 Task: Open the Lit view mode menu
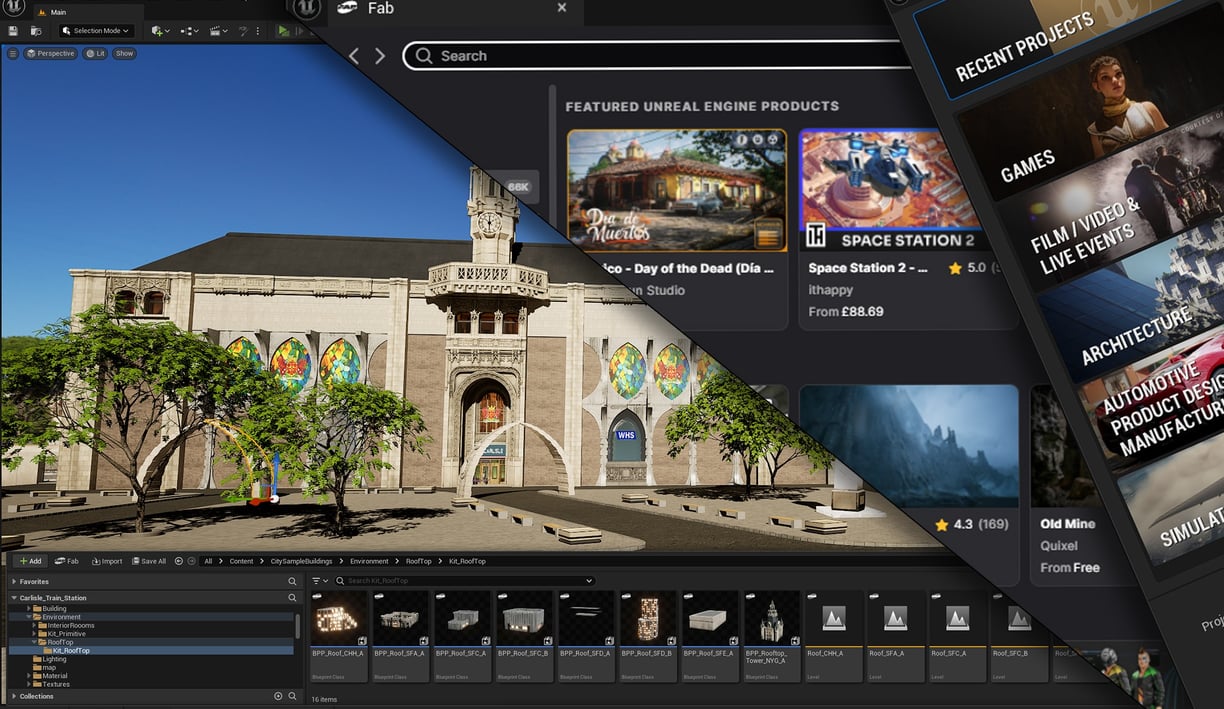point(96,53)
